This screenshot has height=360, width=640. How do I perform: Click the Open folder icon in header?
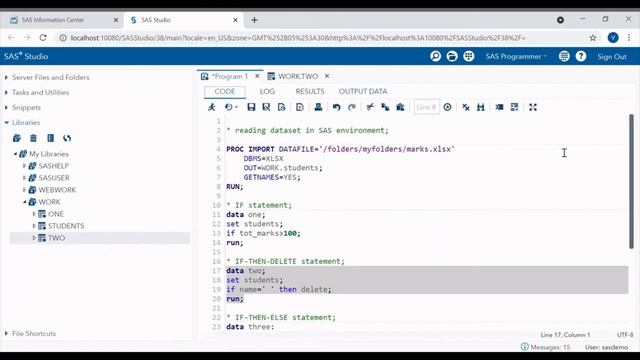click(452, 56)
